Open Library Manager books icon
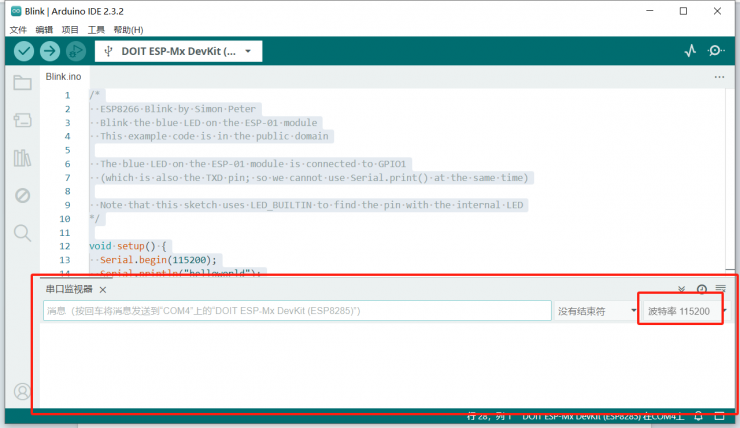This screenshot has width=740, height=428. tap(22, 157)
